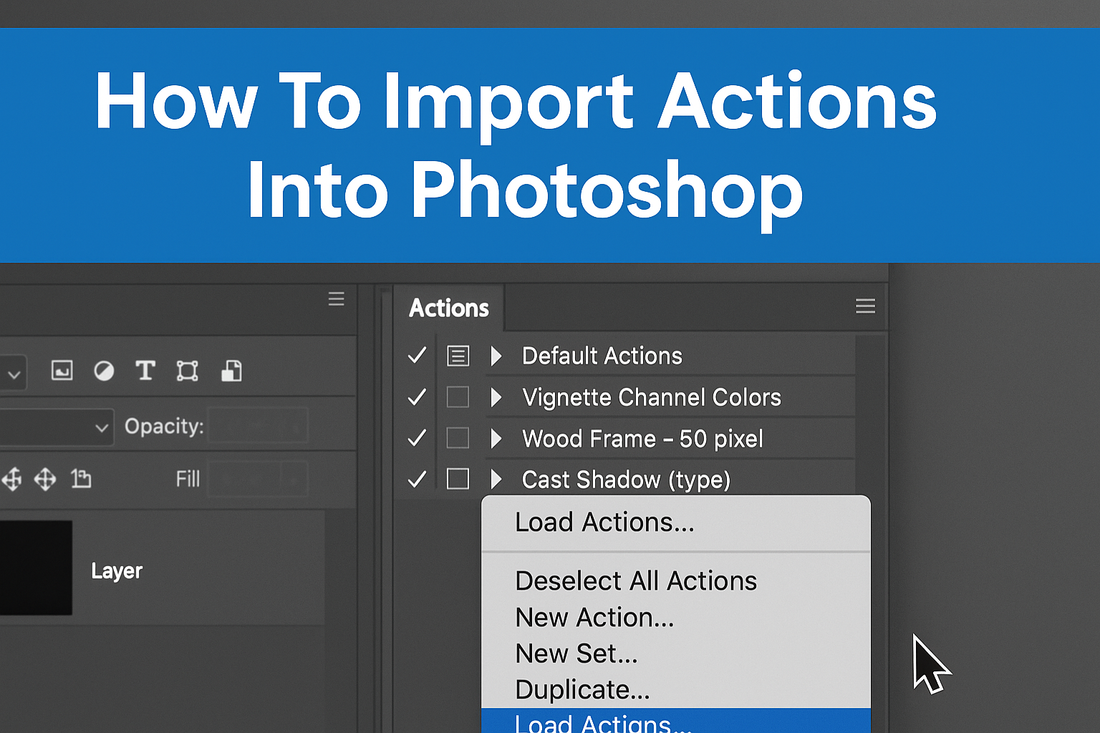Click the Fill value field

click(258, 479)
